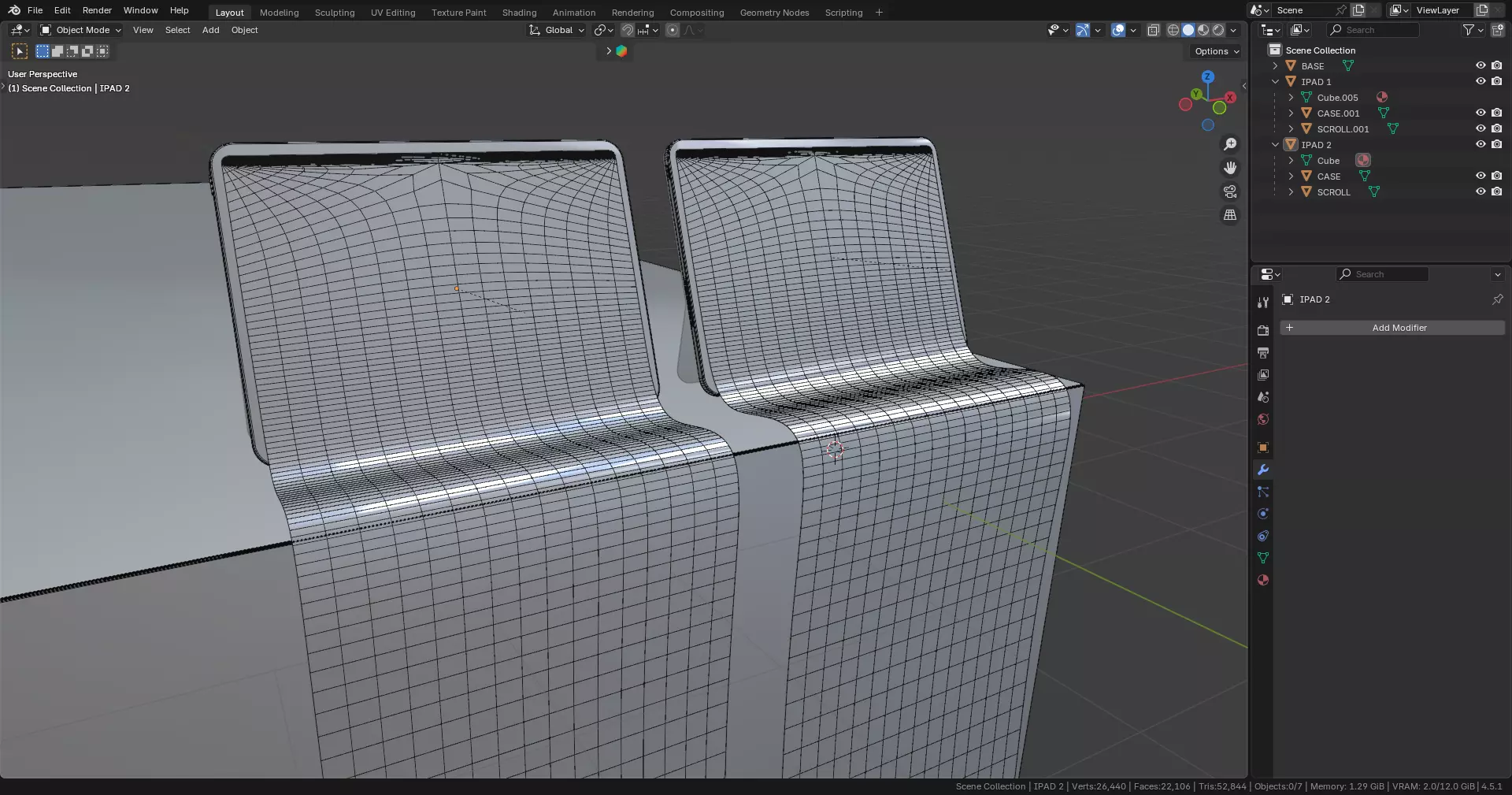Open the Particles properties tab
The width and height of the screenshot is (1512, 795).
pos(1263,492)
